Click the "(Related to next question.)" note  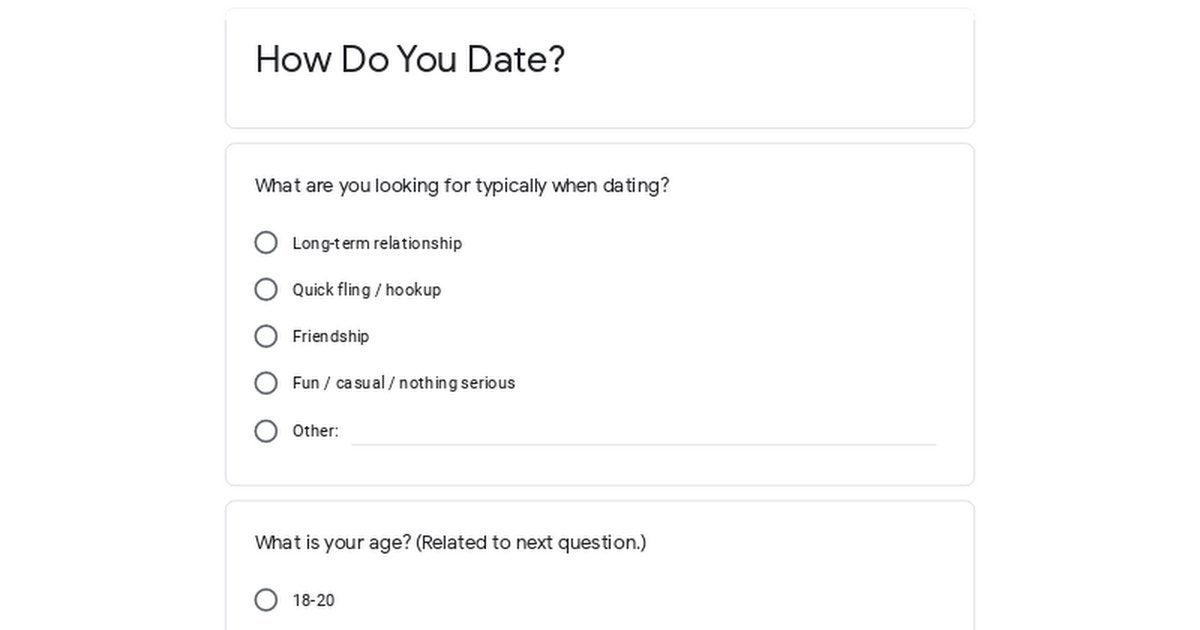[531, 543]
